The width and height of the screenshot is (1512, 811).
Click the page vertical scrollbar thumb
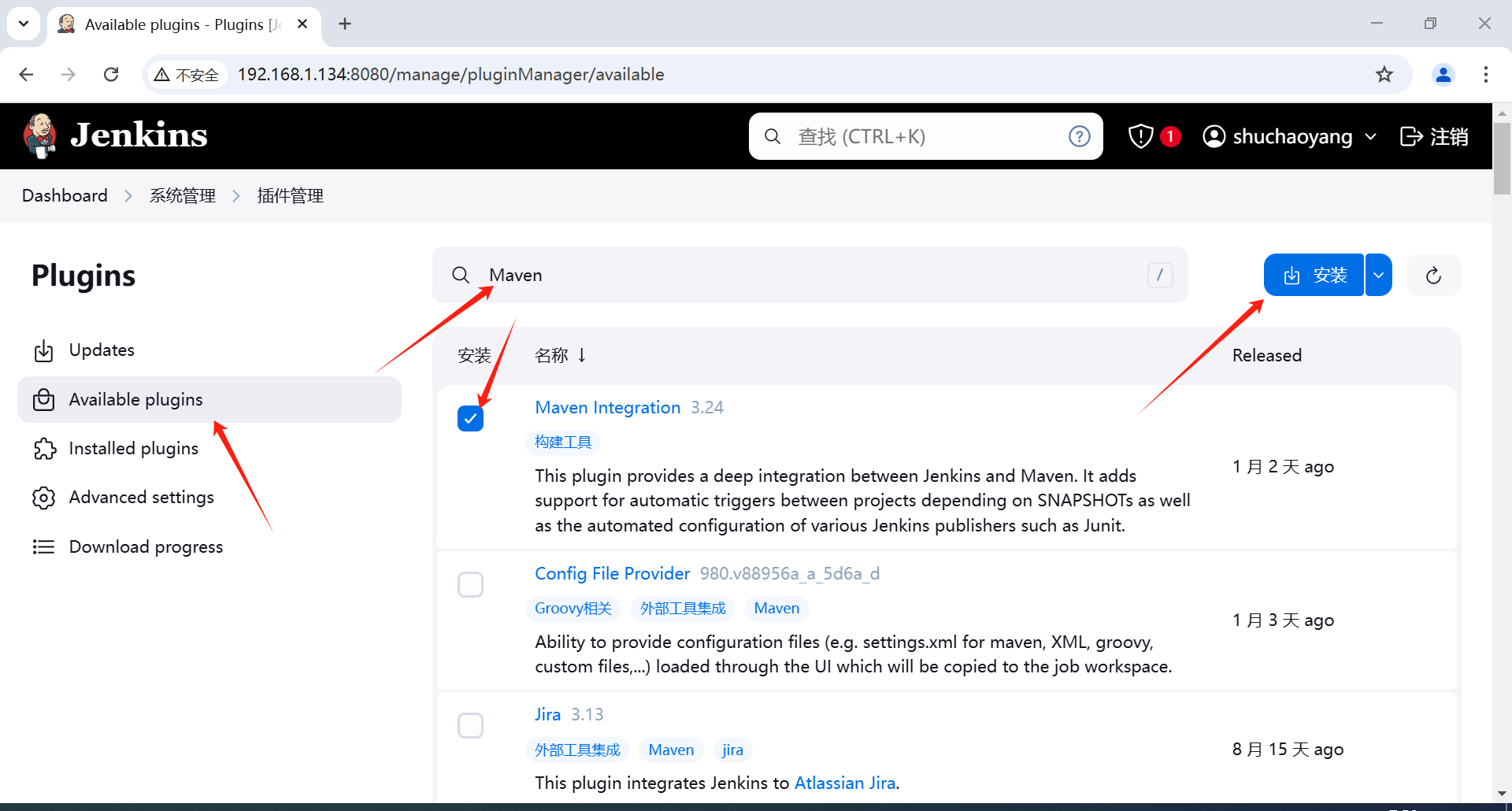point(1502,159)
